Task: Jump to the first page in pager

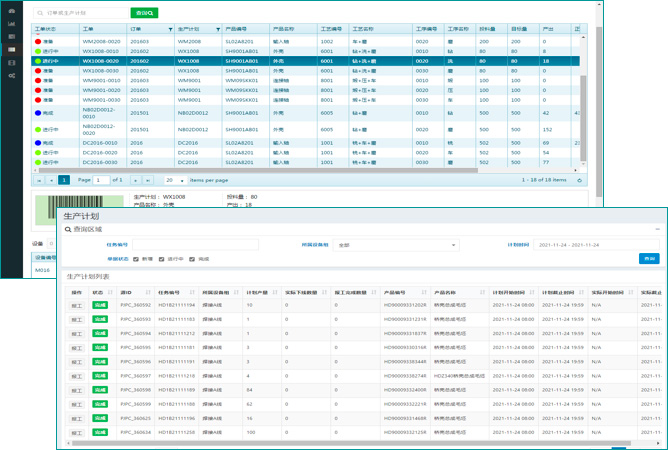Action: tap(40, 180)
